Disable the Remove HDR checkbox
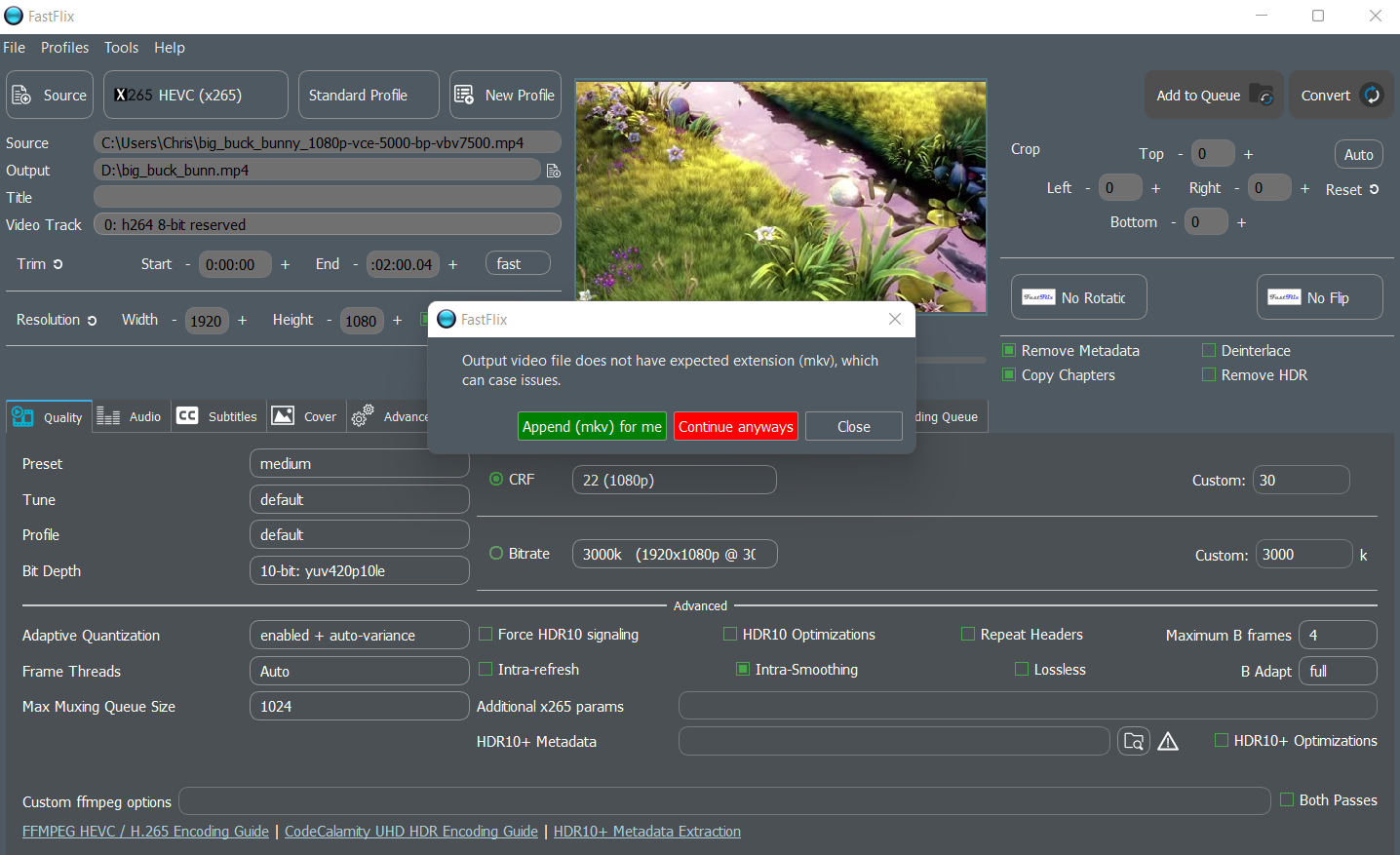 coord(1208,374)
